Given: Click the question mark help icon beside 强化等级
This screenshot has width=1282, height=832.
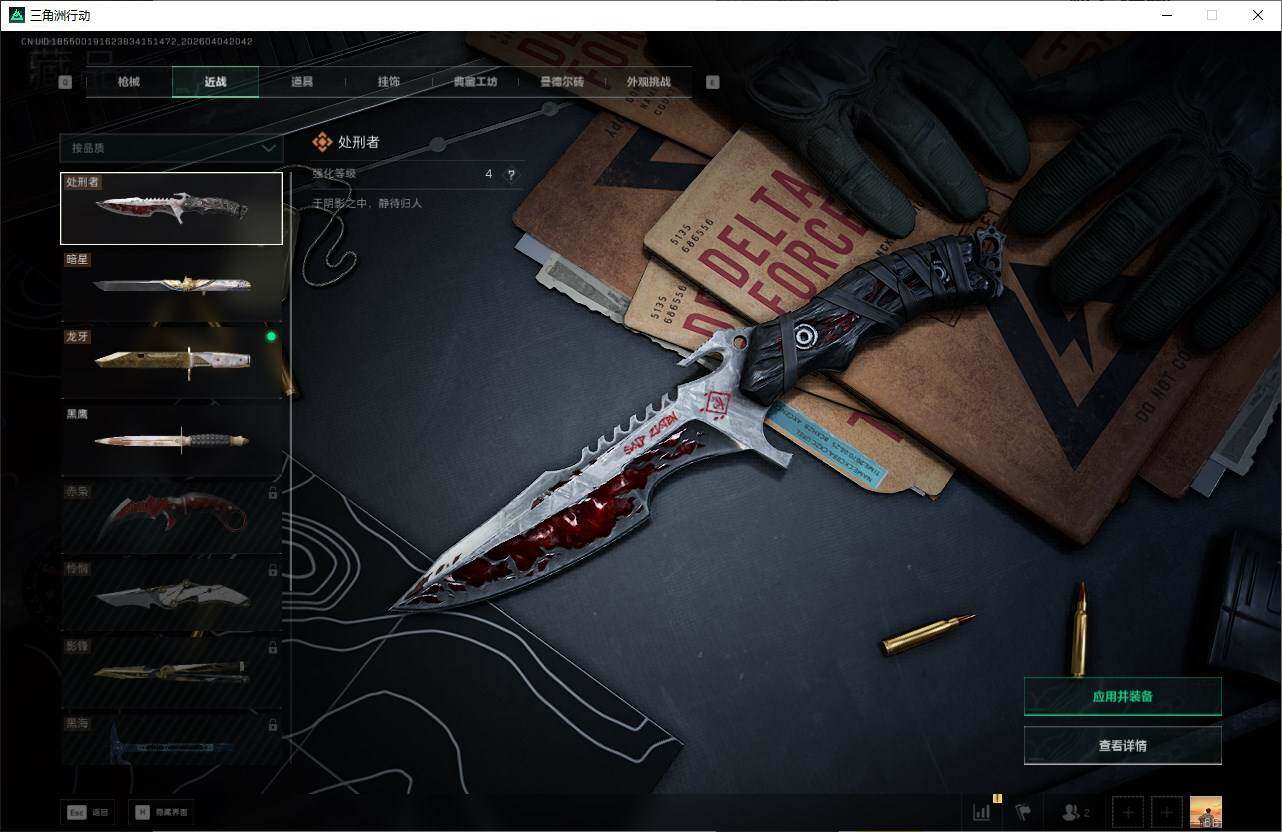Looking at the screenshot, I should 511,175.
